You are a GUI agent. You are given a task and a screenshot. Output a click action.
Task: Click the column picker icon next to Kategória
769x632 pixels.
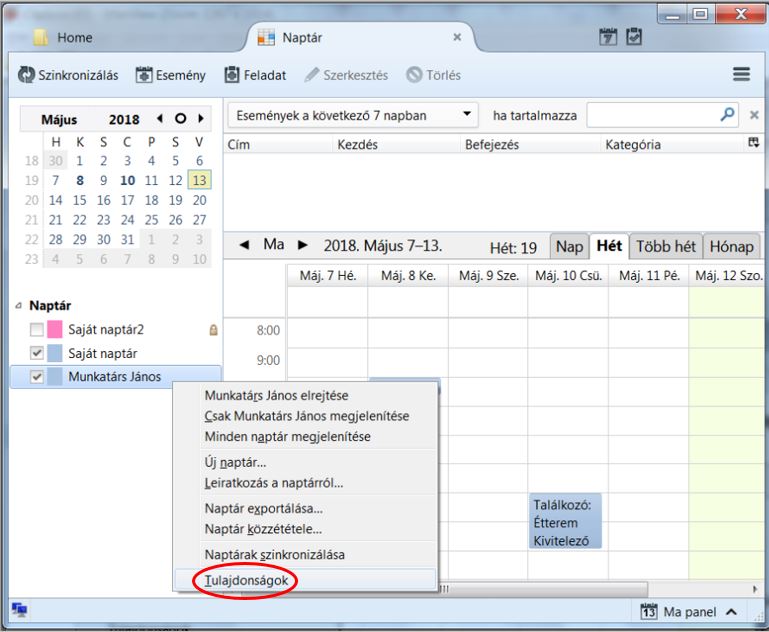coord(753,144)
